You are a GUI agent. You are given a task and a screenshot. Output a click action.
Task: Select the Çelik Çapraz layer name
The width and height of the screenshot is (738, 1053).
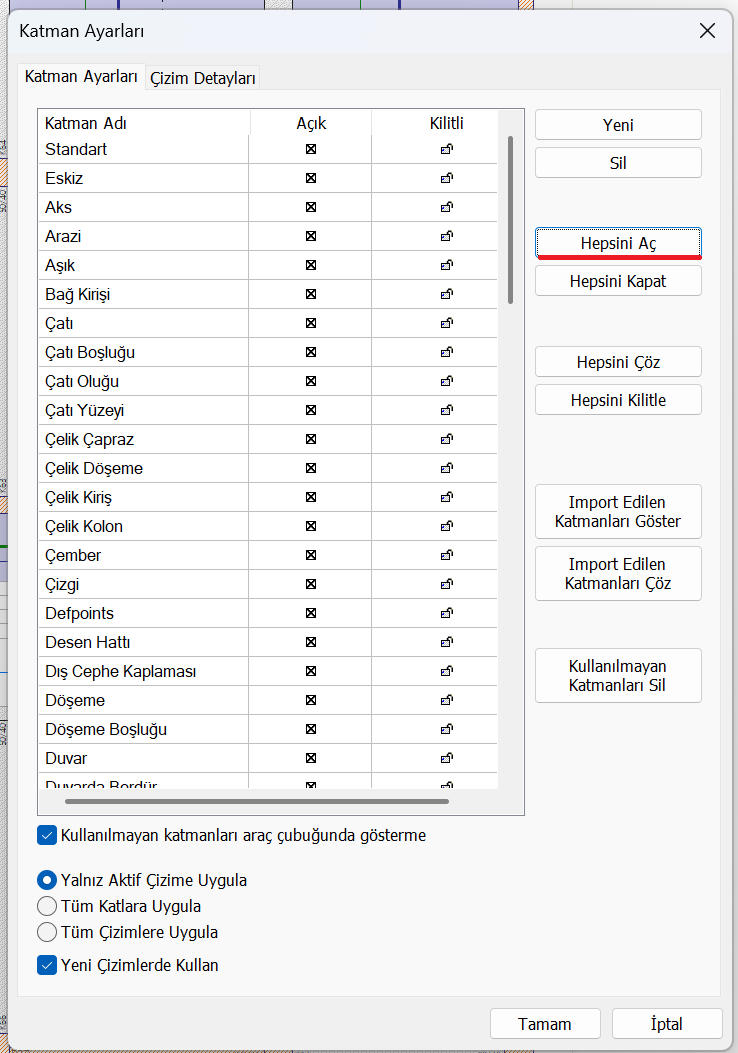pyautogui.click(x=89, y=440)
